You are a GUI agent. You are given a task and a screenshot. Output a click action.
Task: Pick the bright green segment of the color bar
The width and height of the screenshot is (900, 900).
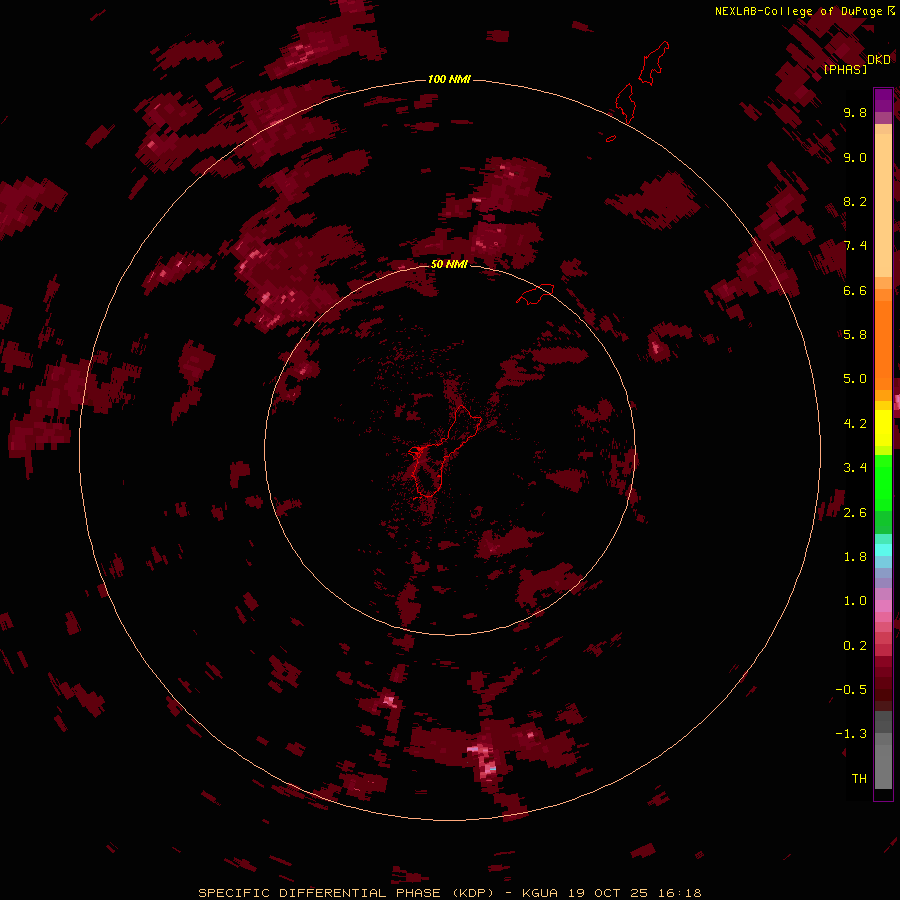[x=883, y=483]
